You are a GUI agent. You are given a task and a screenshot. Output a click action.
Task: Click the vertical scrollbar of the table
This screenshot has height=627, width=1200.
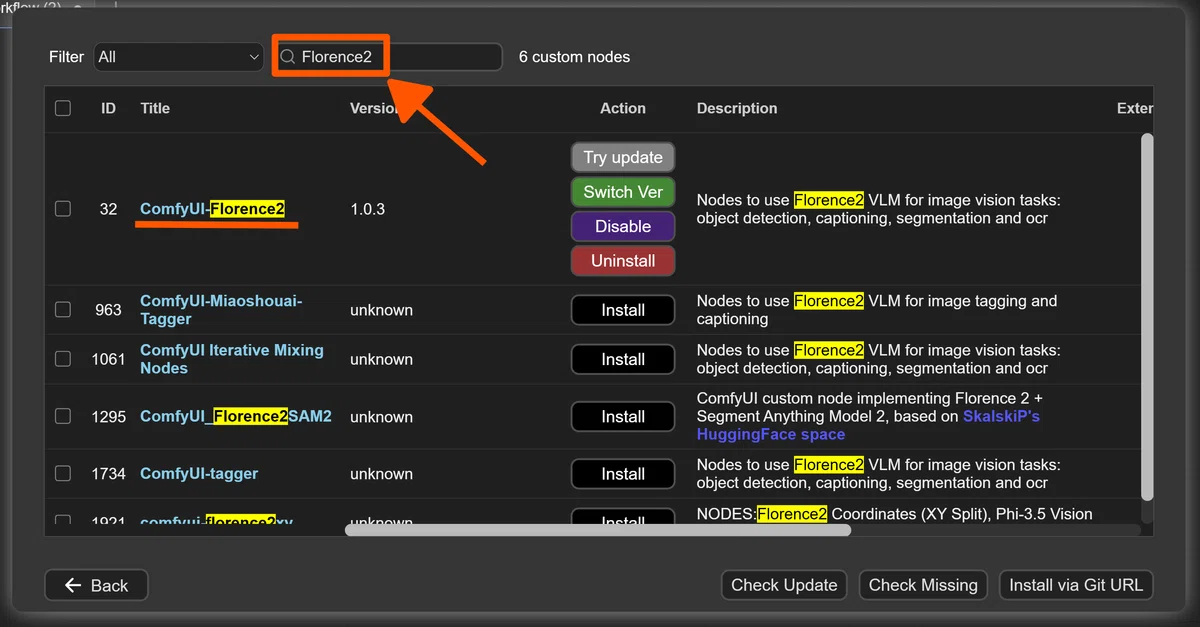point(1147,315)
